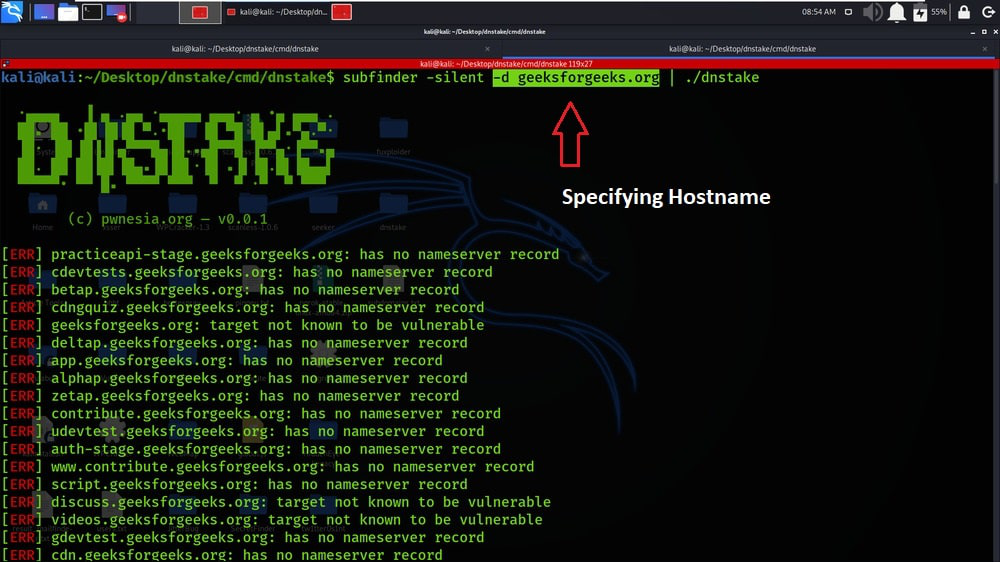
Task: Click the small icon on red title bar
Action: pos(6,64)
